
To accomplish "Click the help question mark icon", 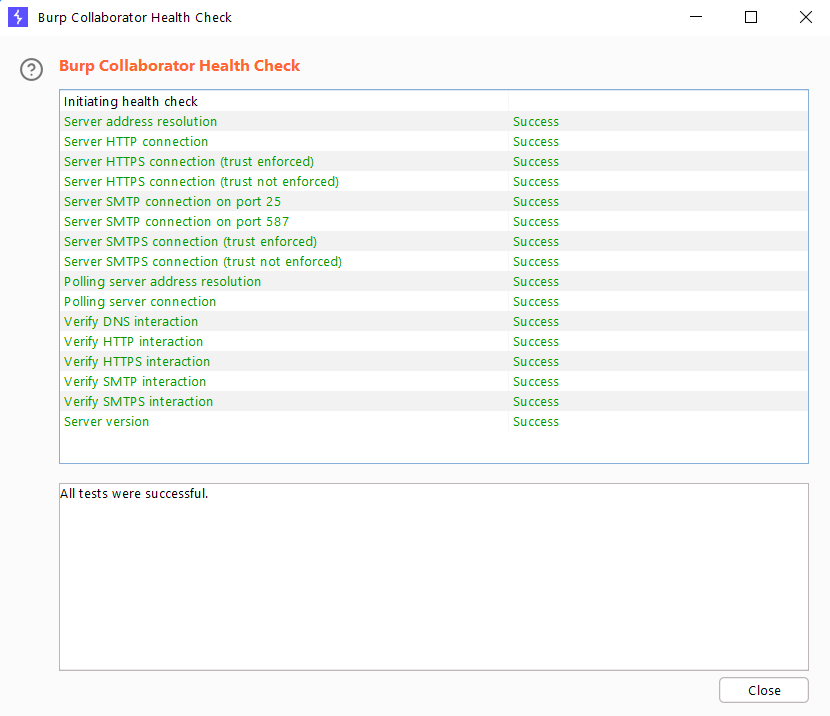I will point(31,69).
